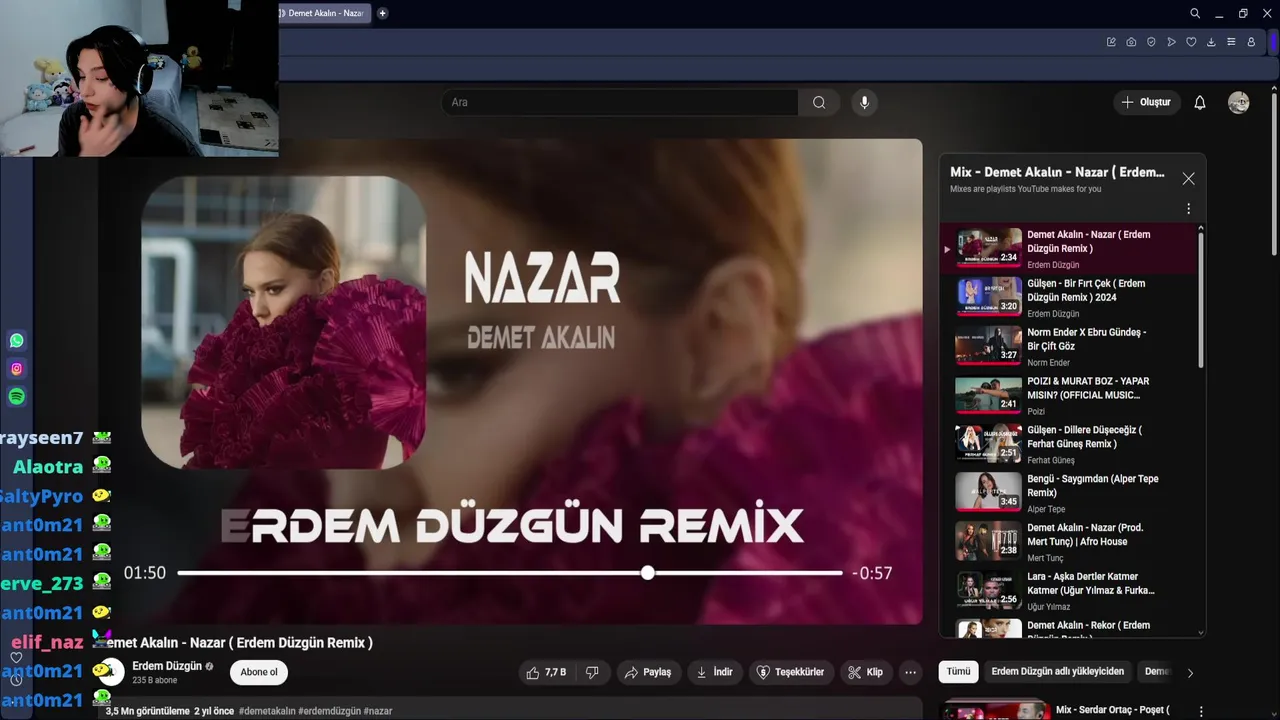Select currently playing Nazar Erdem Düzgün Remix entry
This screenshot has height=720, width=1280.
click(x=1070, y=248)
